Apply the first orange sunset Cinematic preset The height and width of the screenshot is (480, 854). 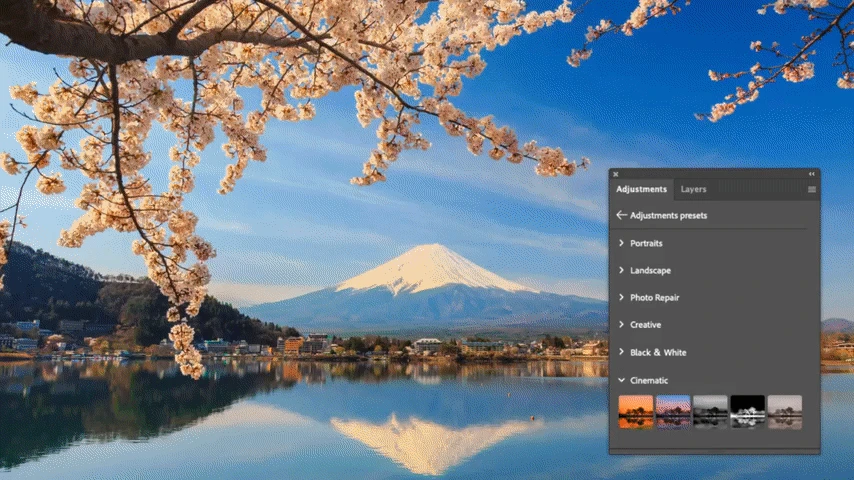click(636, 411)
